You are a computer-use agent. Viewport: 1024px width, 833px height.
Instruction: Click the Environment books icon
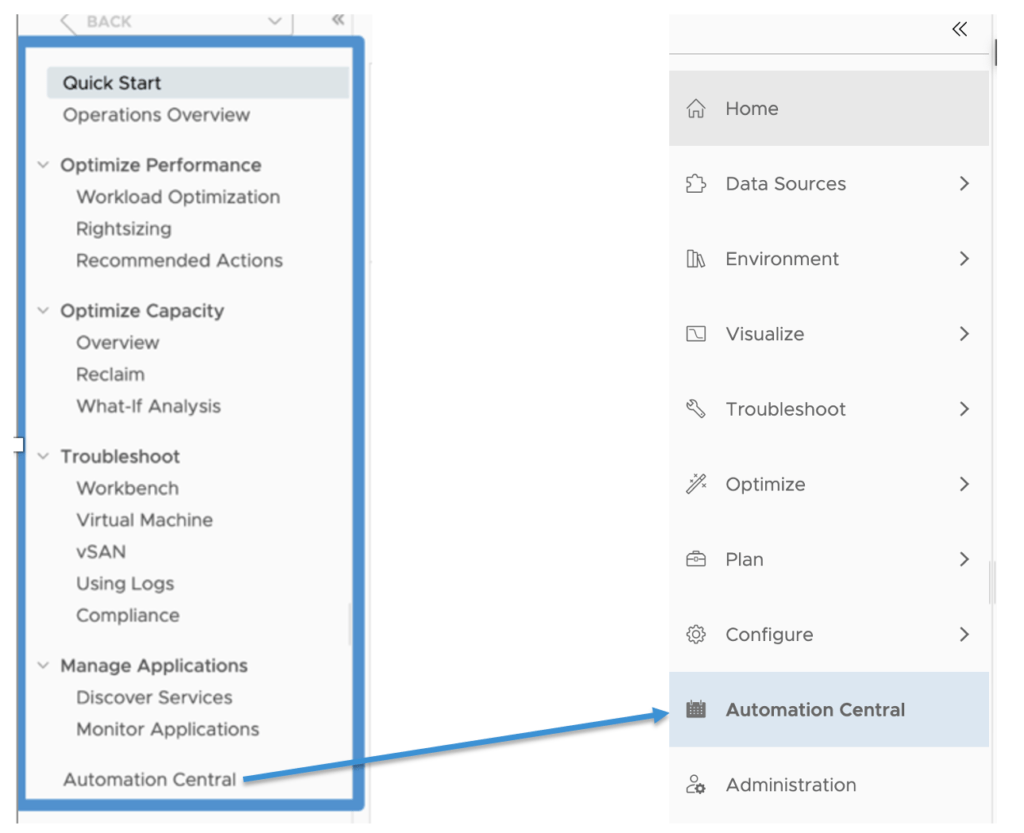(x=696, y=259)
